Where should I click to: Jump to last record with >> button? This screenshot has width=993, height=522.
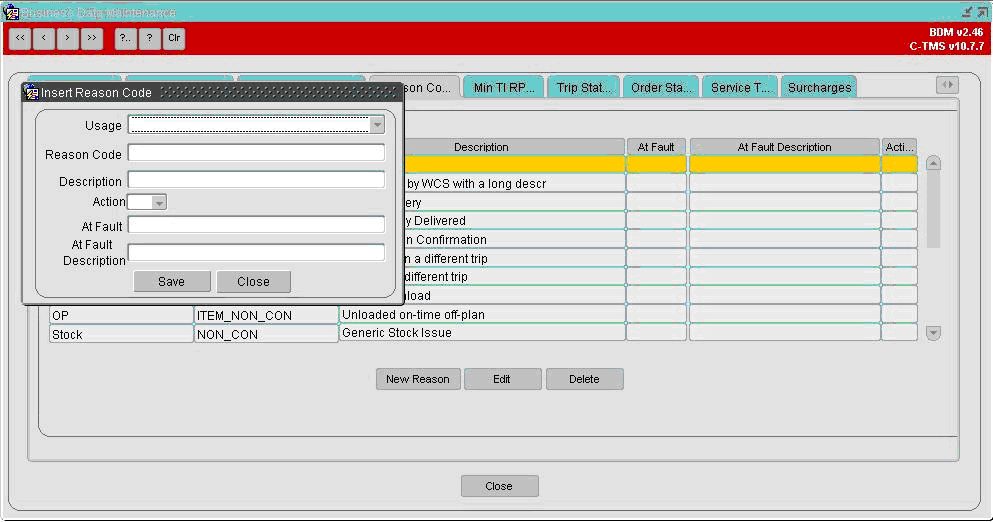pos(92,38)
